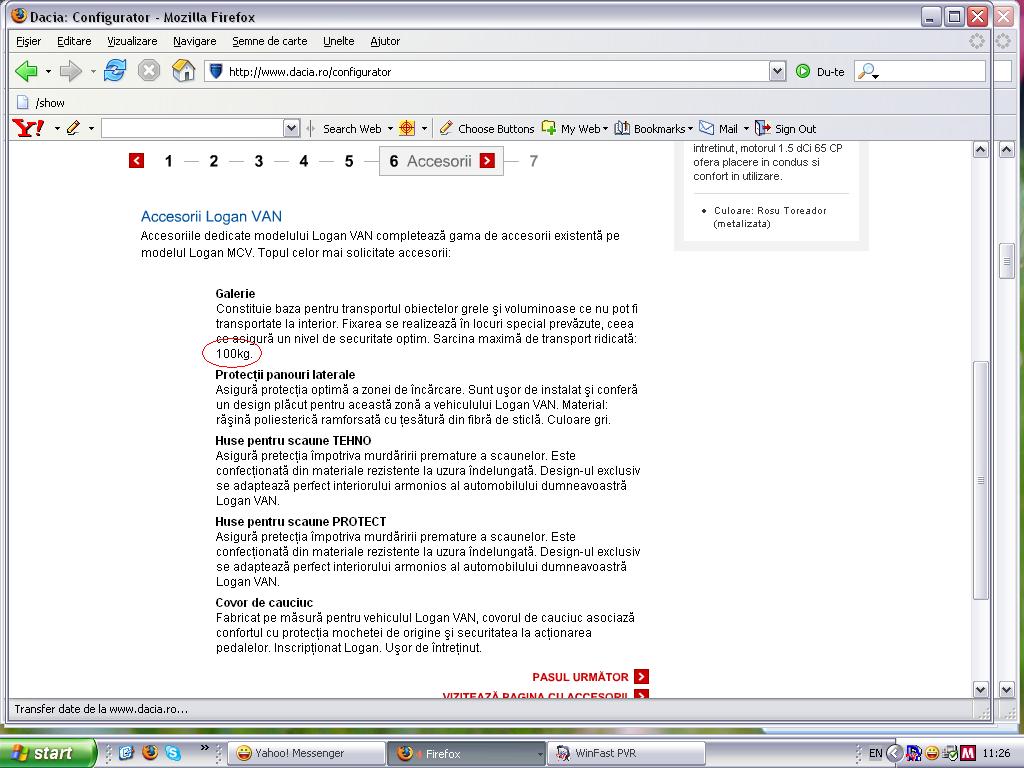The width and height of the screenshot is (1024, 768).
Task: Open the My Web dropdown arrow
Action: [x=605, y=129]
